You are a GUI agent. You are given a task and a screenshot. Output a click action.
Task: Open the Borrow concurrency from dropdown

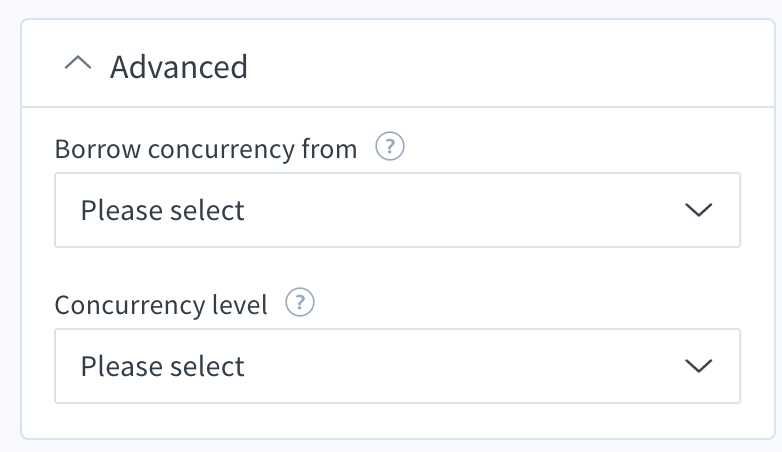[x=397, y=210]
